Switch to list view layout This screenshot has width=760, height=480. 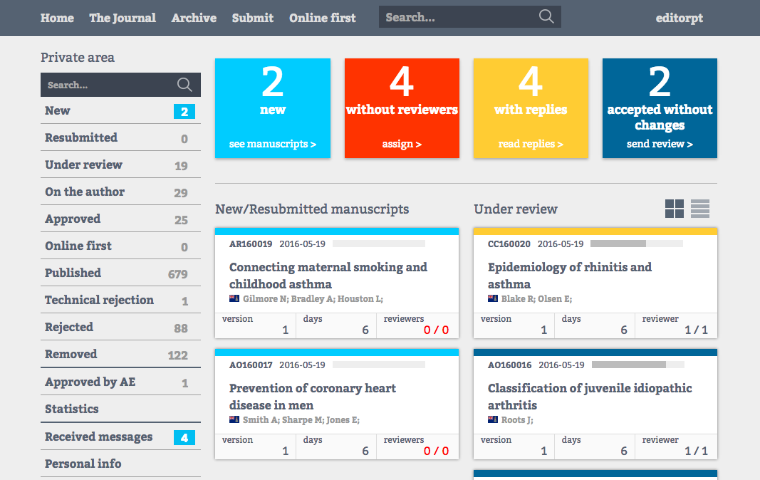click(x=700, y=209)
